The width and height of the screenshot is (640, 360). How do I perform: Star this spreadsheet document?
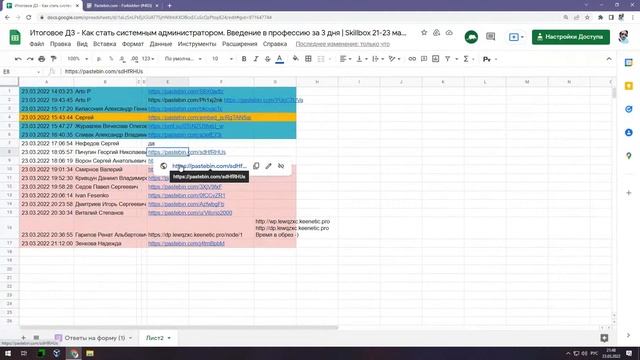click(424, 33)
